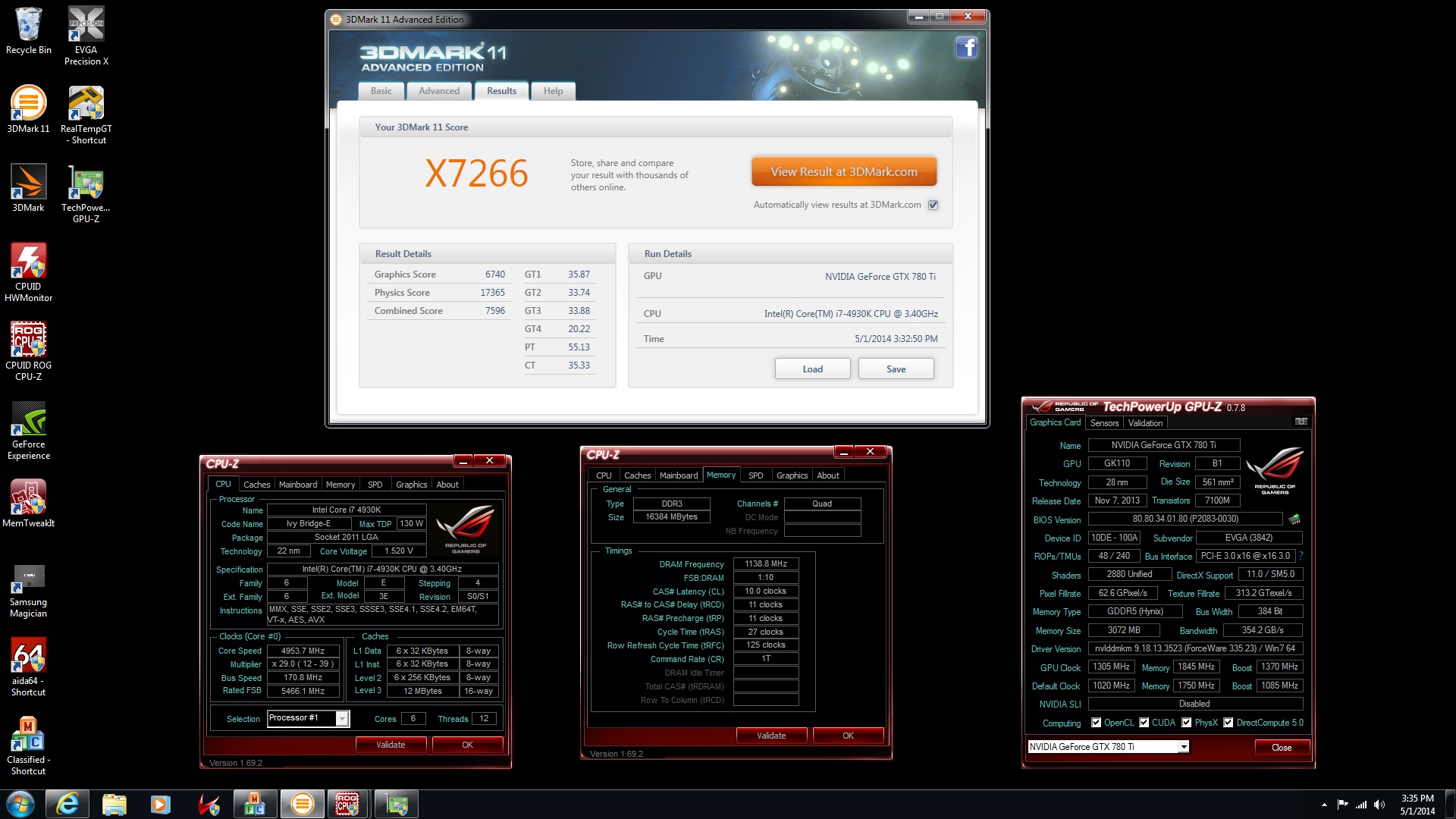
Task: Click Core Speed value 4953.7 MHz
Action: [303, 651]
